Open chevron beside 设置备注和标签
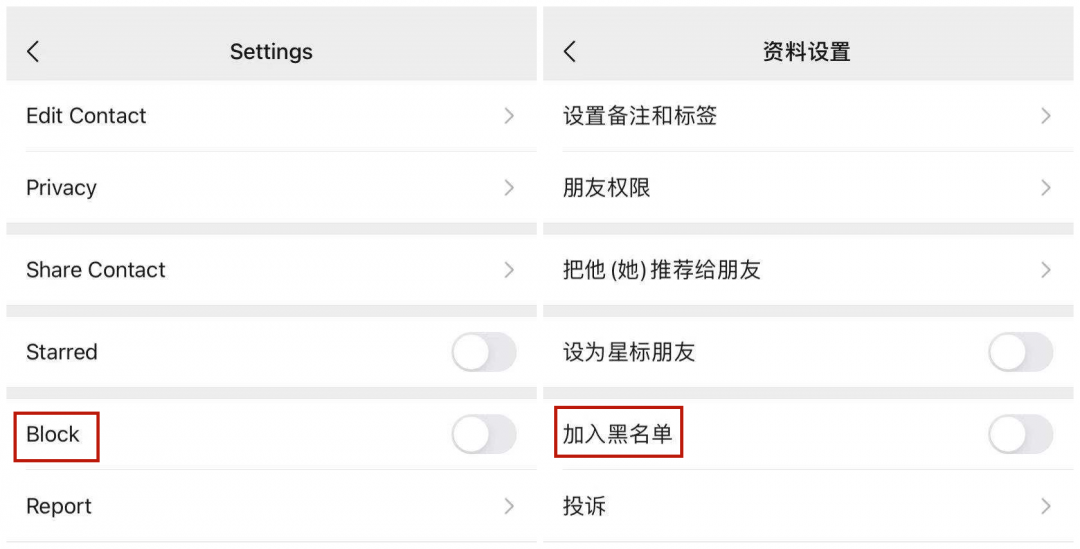 1046,116
